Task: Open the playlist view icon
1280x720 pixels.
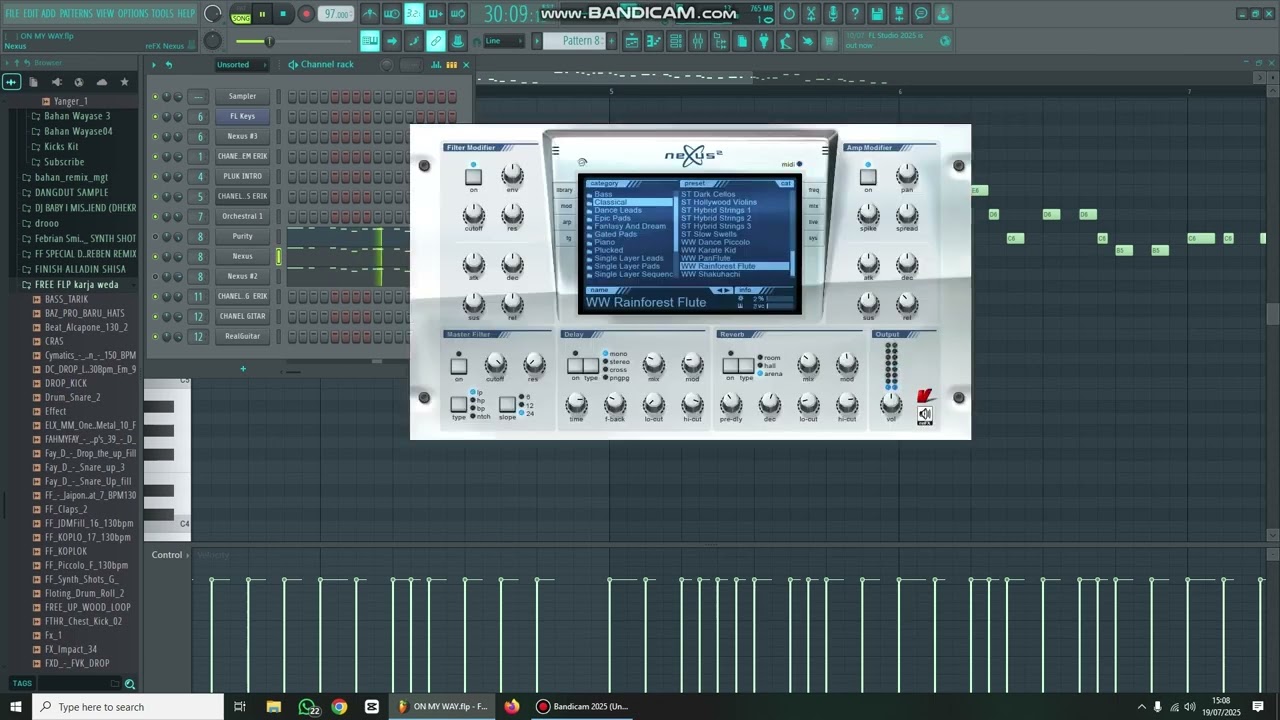Action: (632, 41)
